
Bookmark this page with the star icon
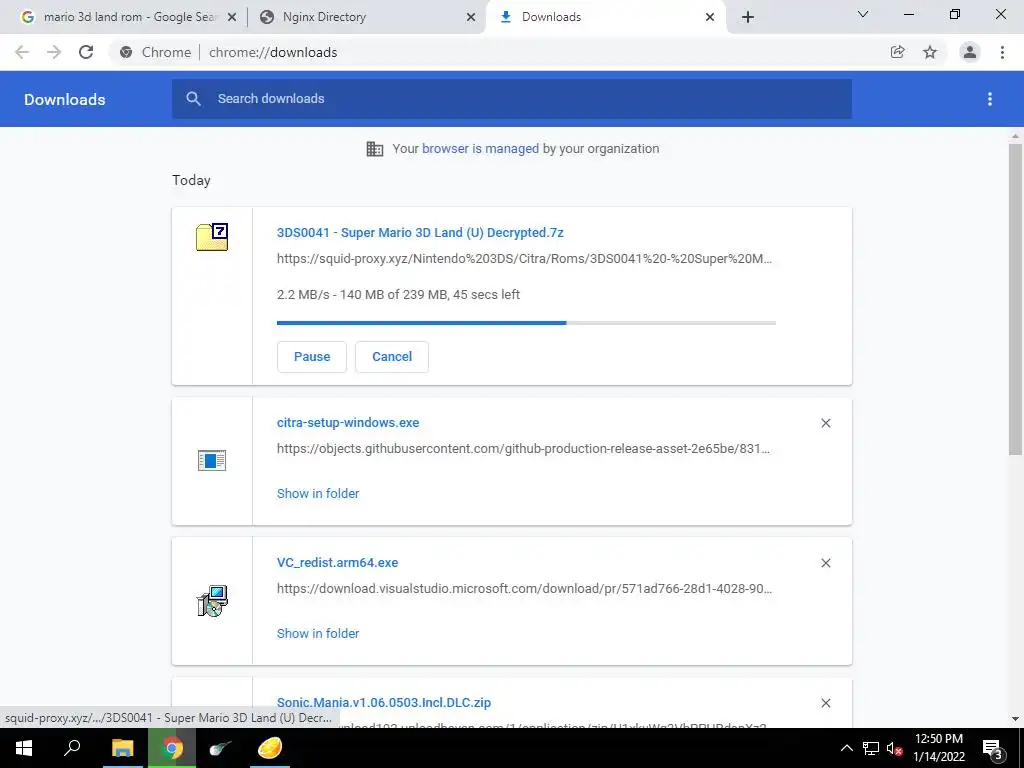[930, 52]
